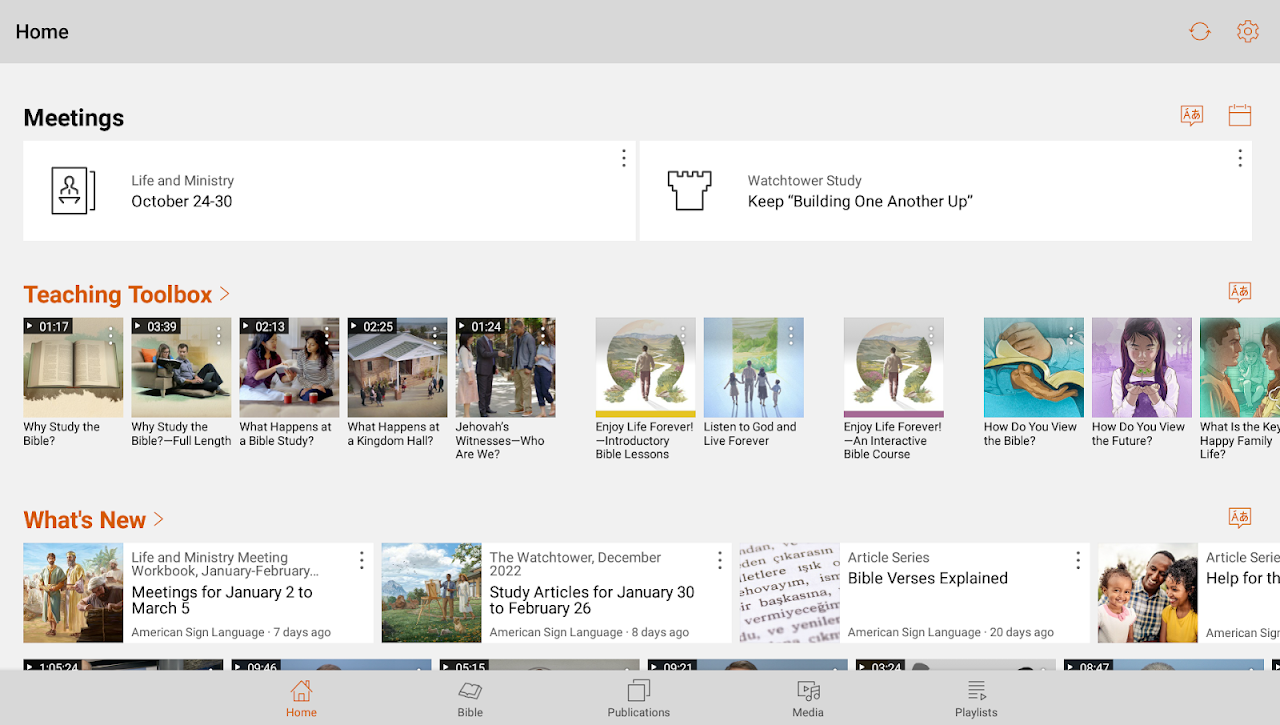
Task: Open options menu on Bible Verses Explained article series
Action: [x=1077, y=560]
